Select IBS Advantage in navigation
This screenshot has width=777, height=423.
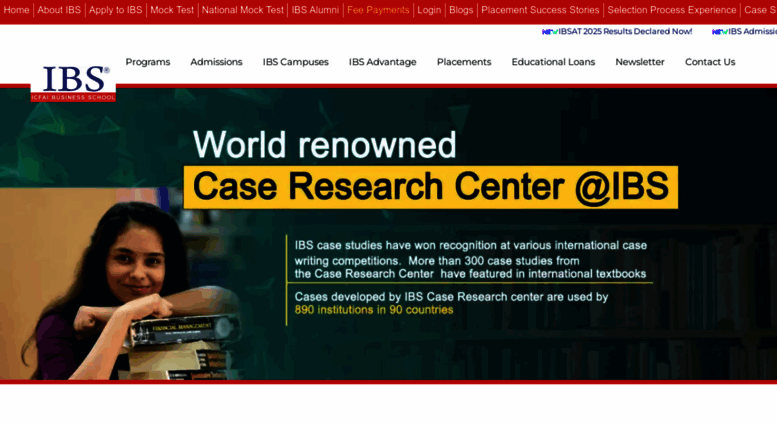(382, 62)
